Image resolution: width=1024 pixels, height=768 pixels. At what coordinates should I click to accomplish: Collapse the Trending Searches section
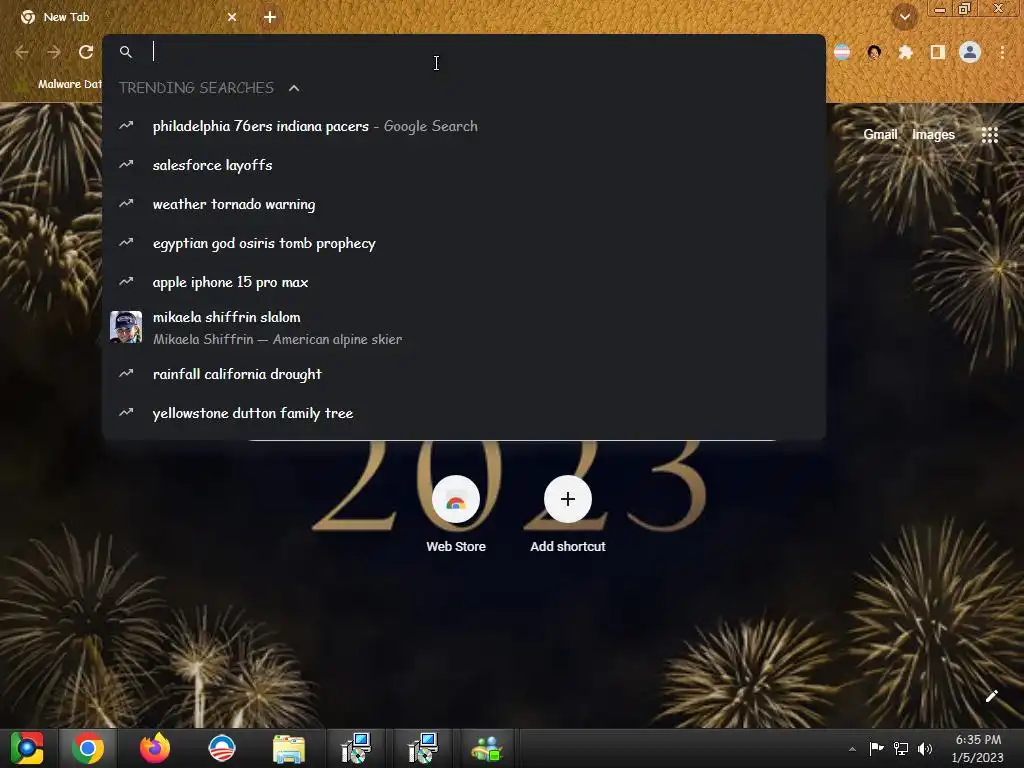pos(294,88)
